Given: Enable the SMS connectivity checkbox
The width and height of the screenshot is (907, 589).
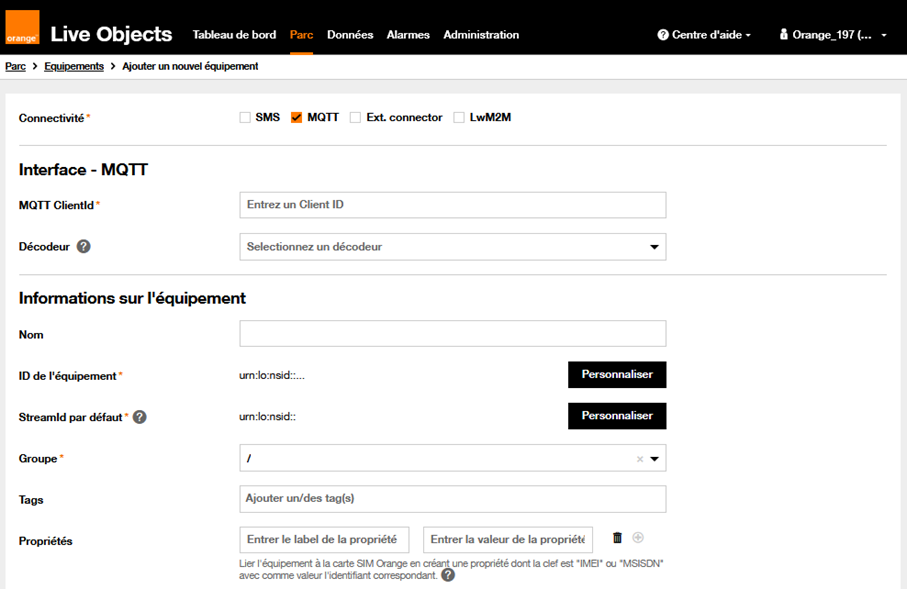Looking at the screenshot, I should coord(245,118).
